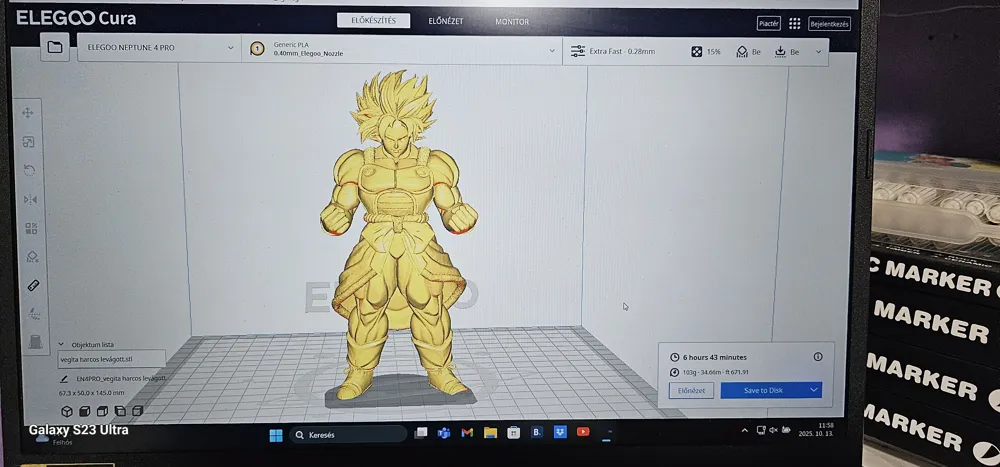Open ELEGOO NEPTUNE 4 PRO printer dropdown
Image resolution: width=1000 pixels, height=467 pixels.
159,48
